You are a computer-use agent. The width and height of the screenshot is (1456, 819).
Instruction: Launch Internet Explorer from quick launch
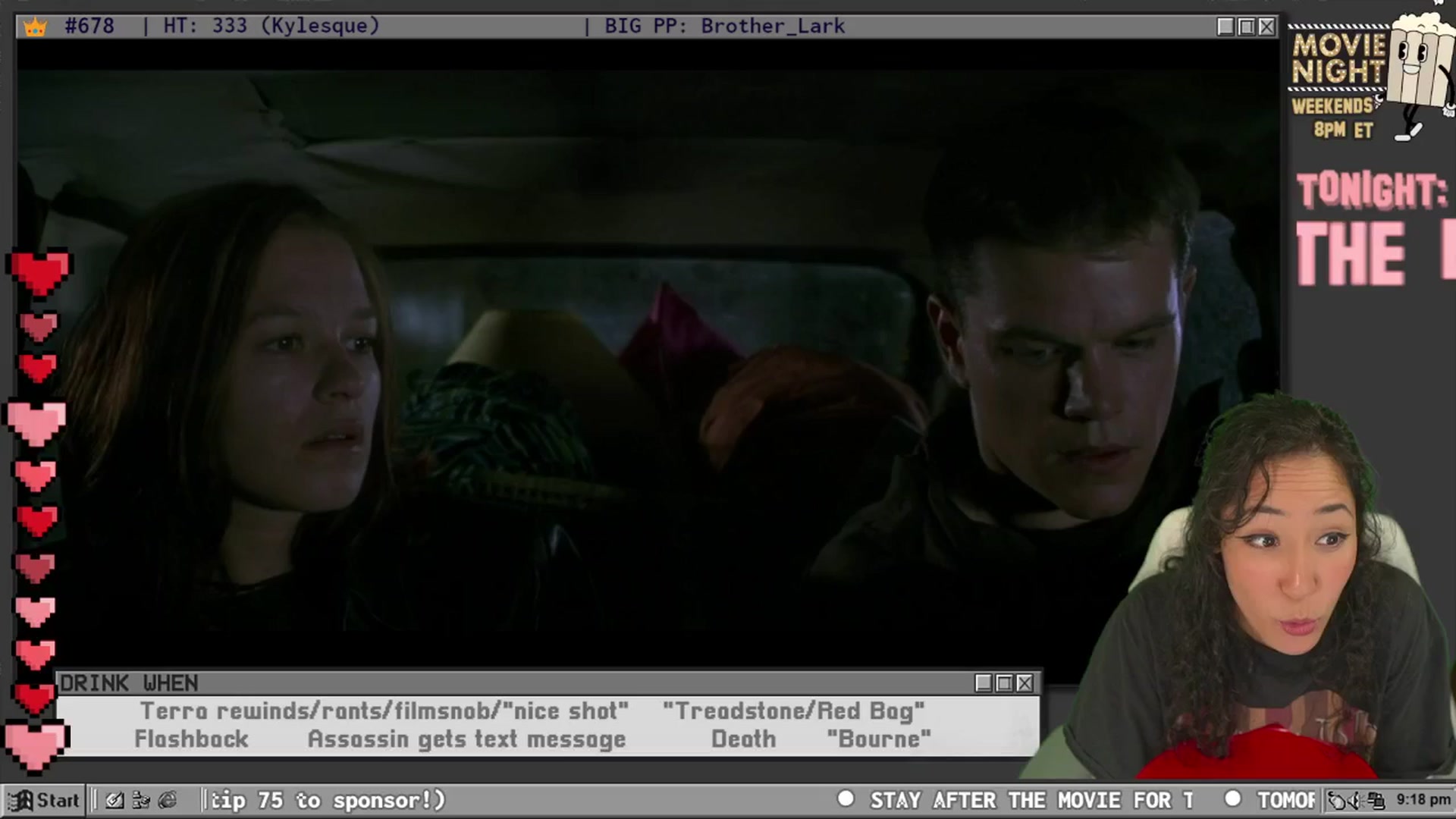168,800
